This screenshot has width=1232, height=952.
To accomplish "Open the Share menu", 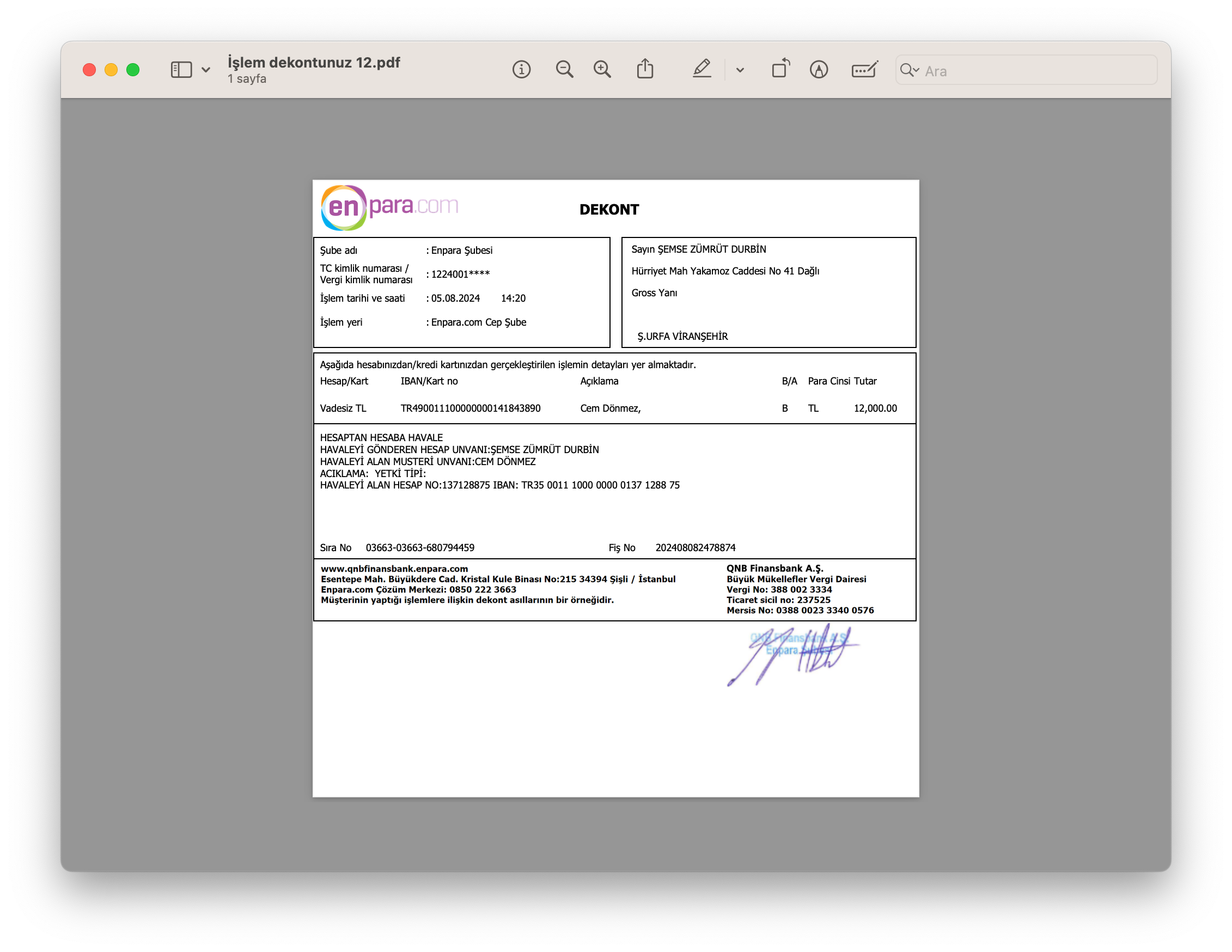I will (645, 69).
